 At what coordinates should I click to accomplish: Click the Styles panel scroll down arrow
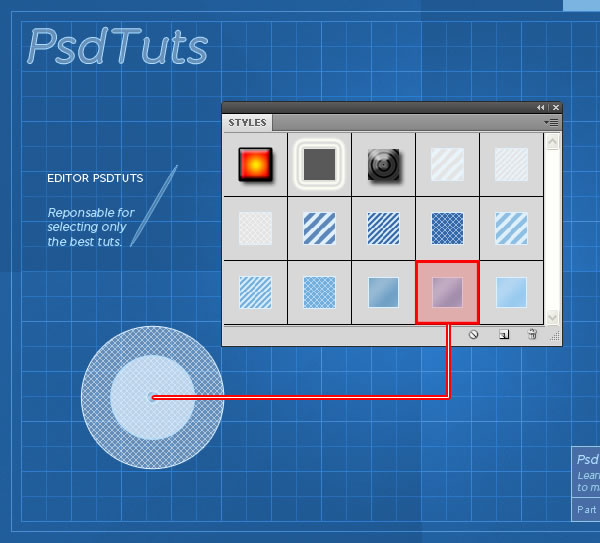(x=552, y=317)
